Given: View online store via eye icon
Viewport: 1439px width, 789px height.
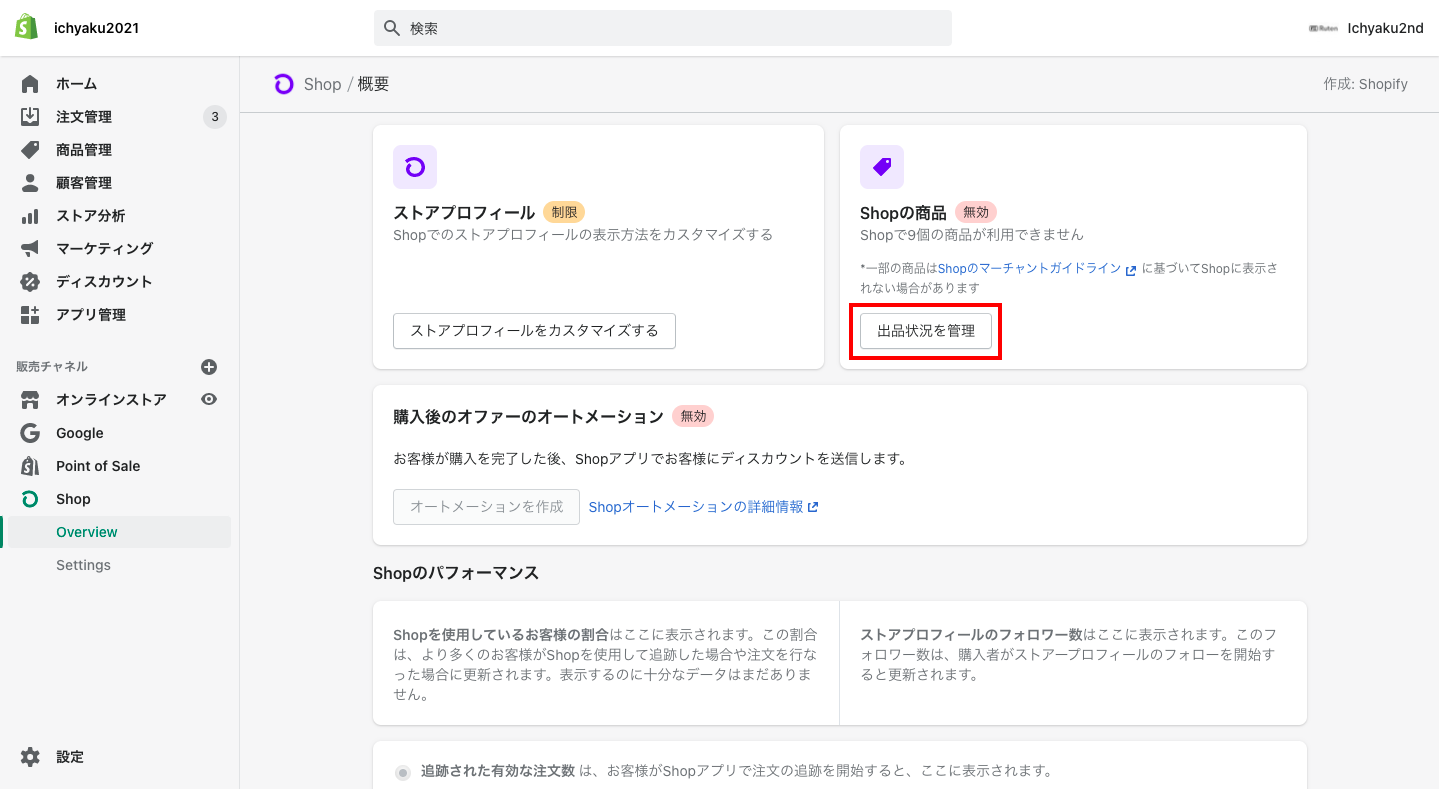Looking at the screenshot, I should (209, 399).
